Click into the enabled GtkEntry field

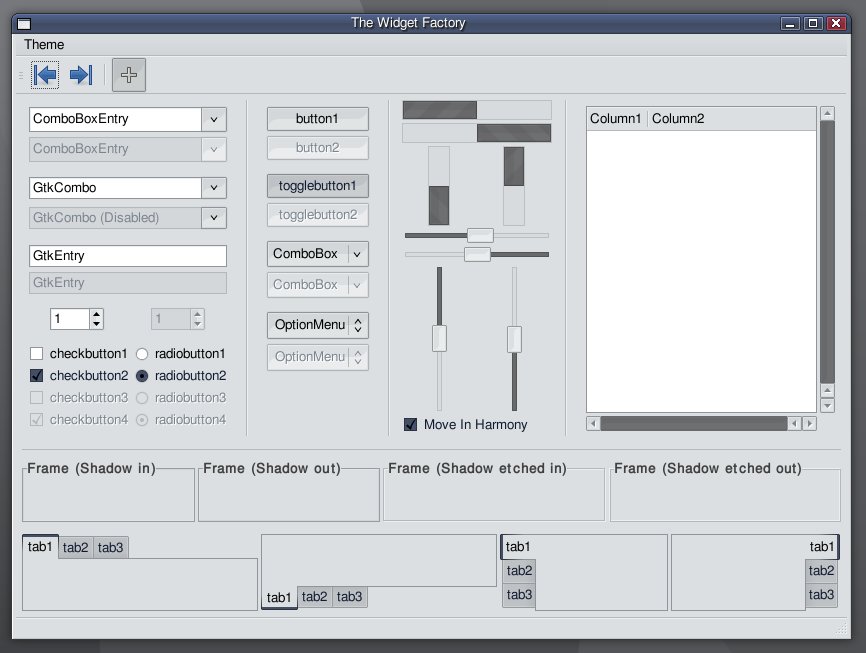tap(128, 256)
